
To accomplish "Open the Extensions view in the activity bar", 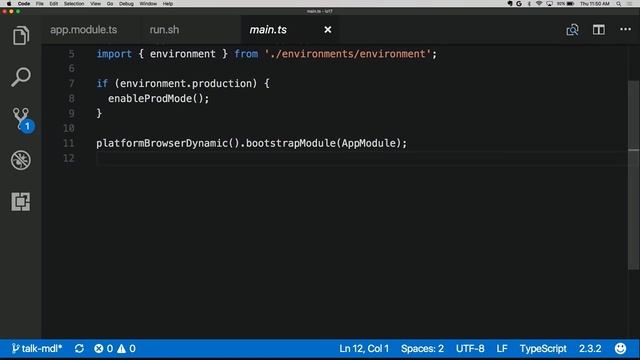I will click(x=21, y=202).
